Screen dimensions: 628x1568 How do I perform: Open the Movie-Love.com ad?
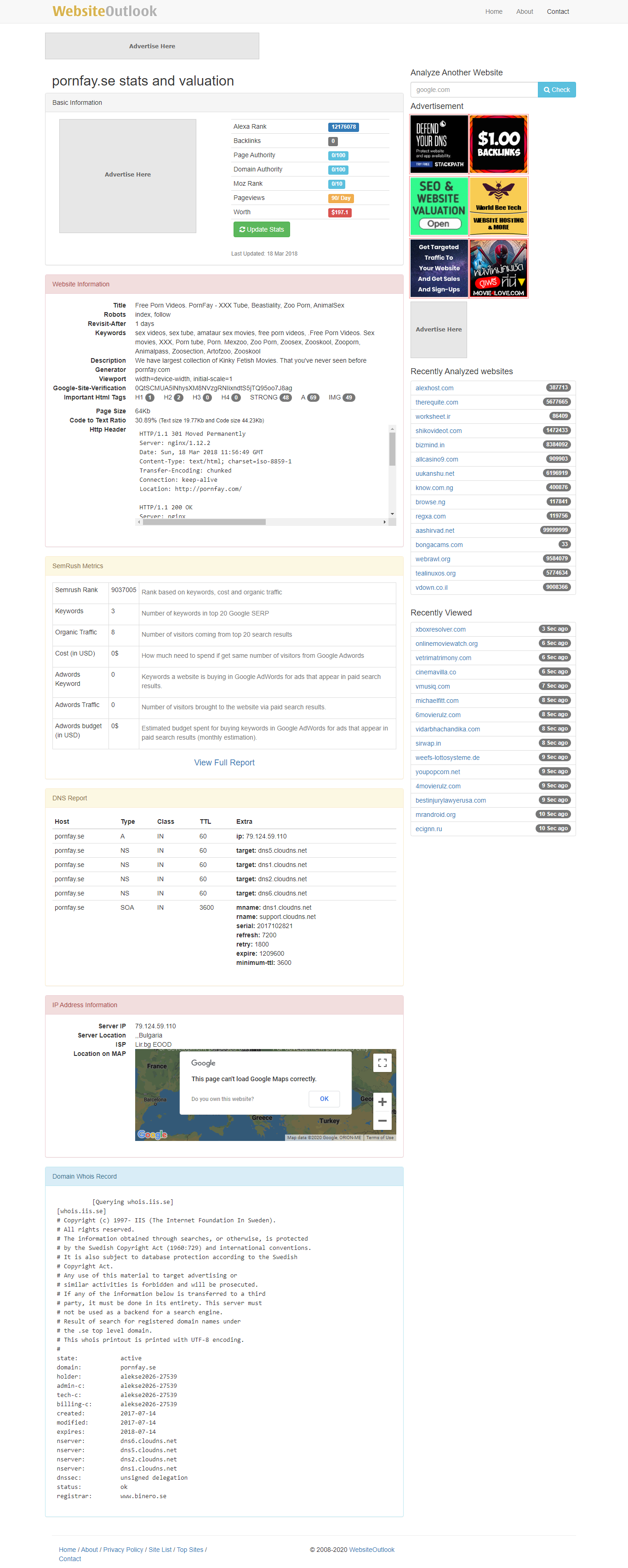point(498,268)
